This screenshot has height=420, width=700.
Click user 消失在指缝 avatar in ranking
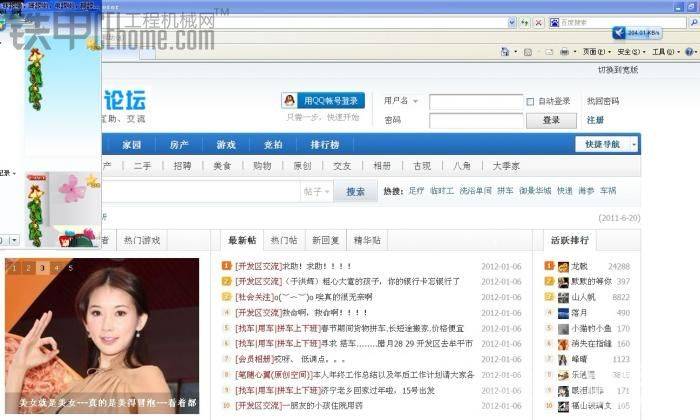(563, 344)
